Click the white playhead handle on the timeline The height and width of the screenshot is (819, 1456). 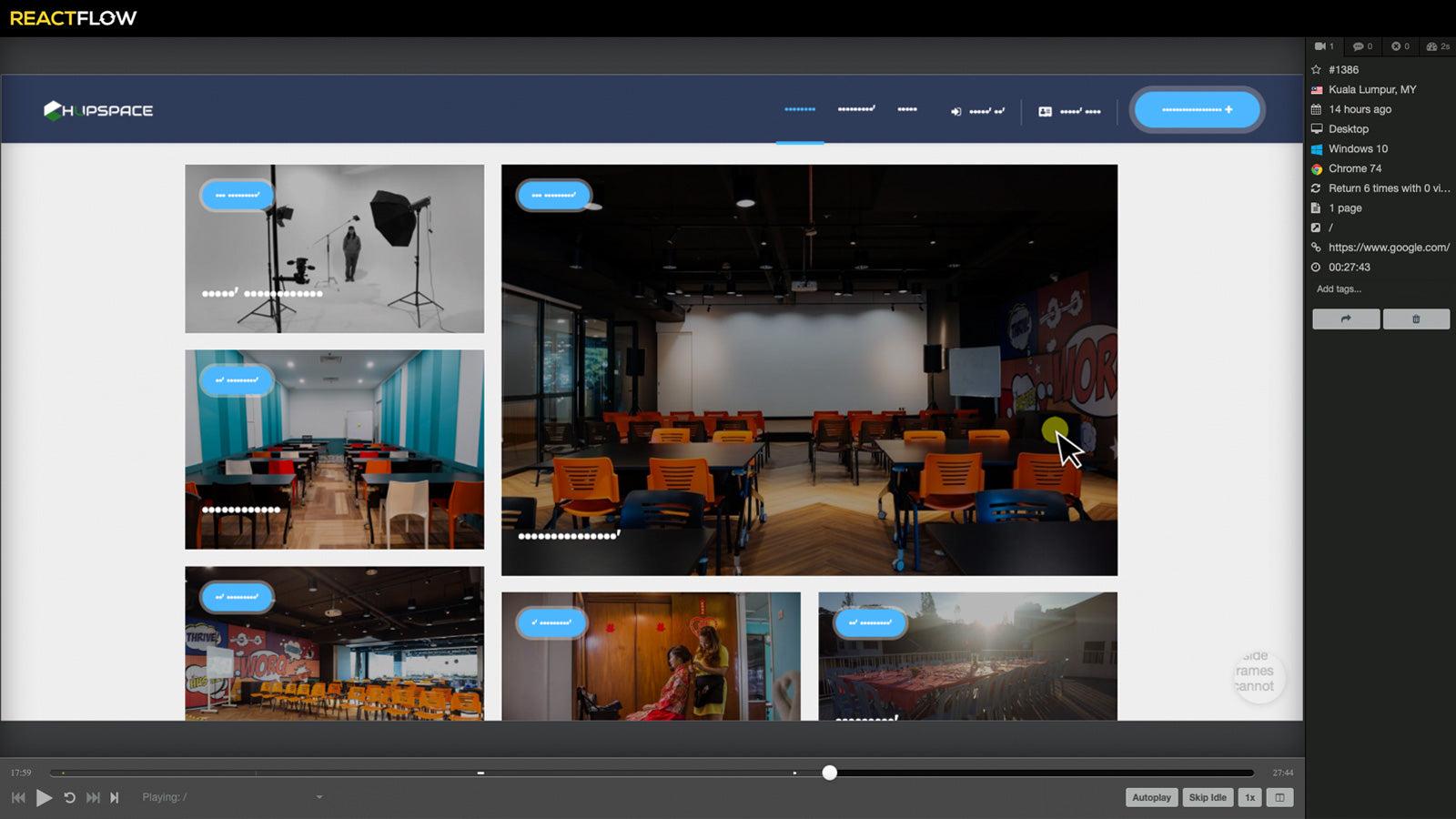click(x=828, y=773)
